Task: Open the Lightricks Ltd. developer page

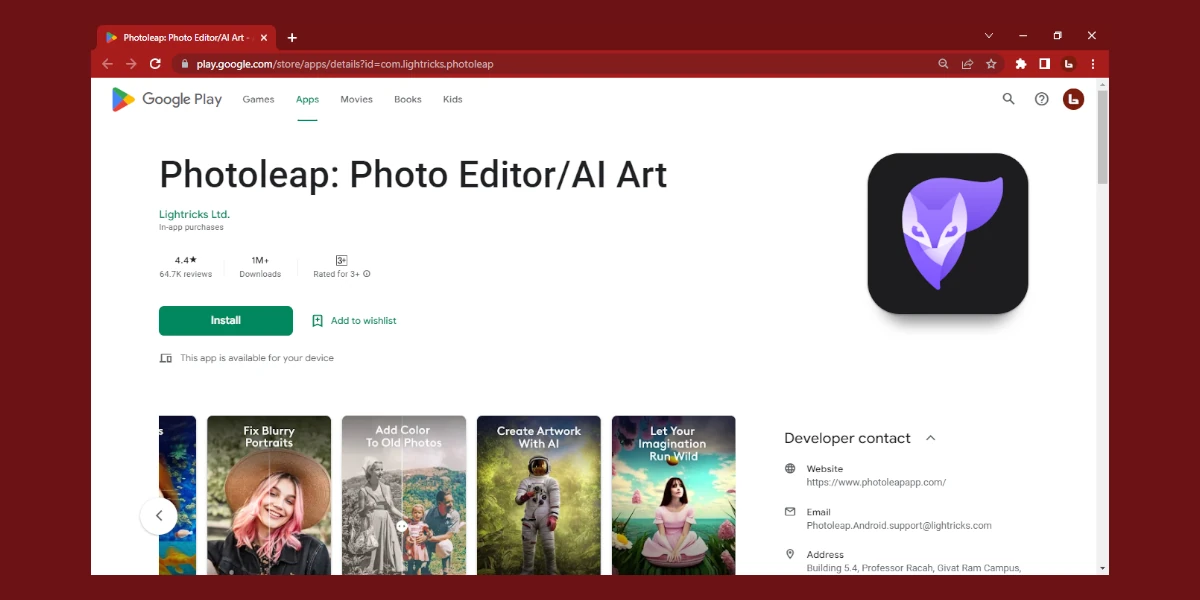Action: pos(194,214)
